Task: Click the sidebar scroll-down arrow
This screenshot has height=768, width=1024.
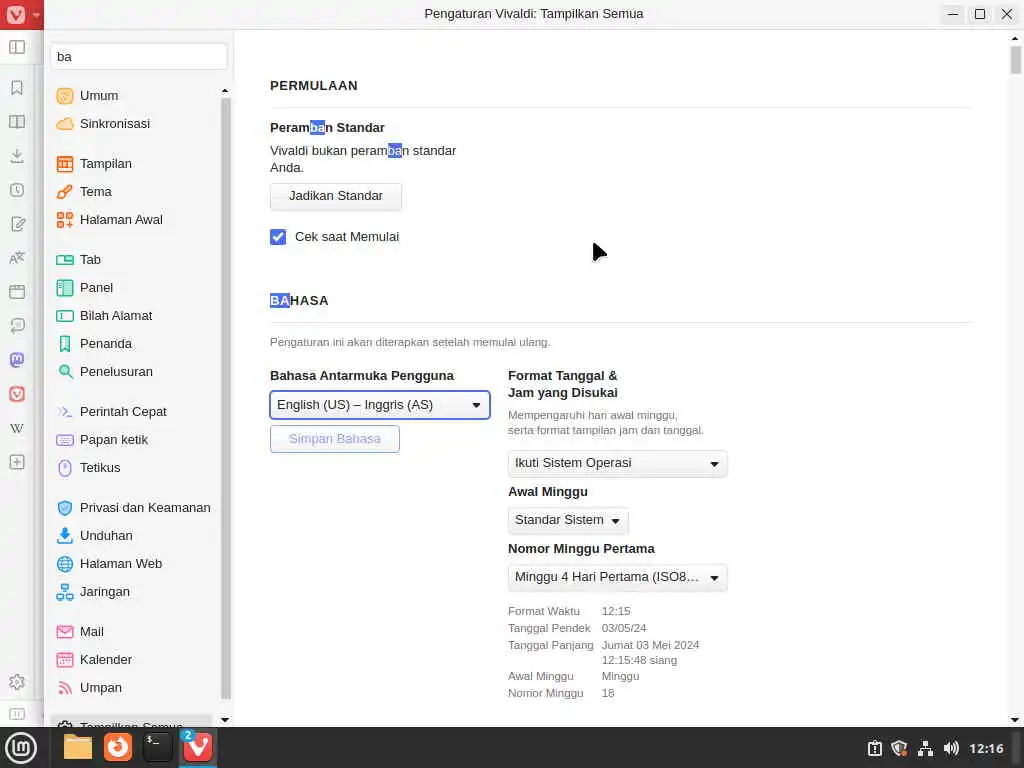Action: (x=225, y=720)
